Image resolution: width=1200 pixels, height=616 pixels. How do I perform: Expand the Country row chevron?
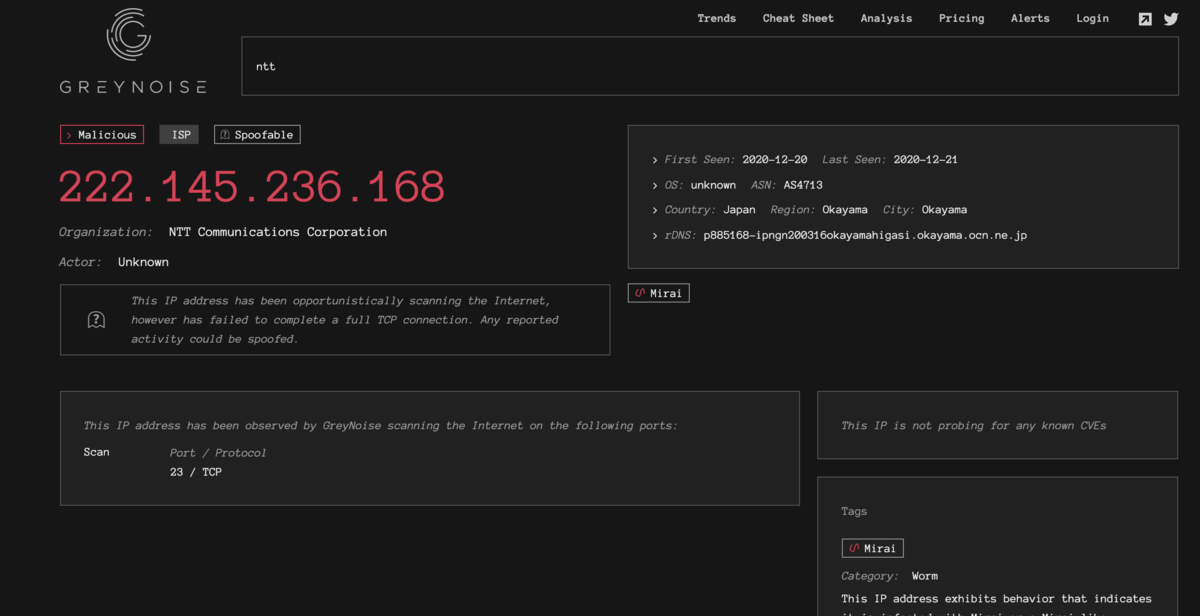[655, 210]
